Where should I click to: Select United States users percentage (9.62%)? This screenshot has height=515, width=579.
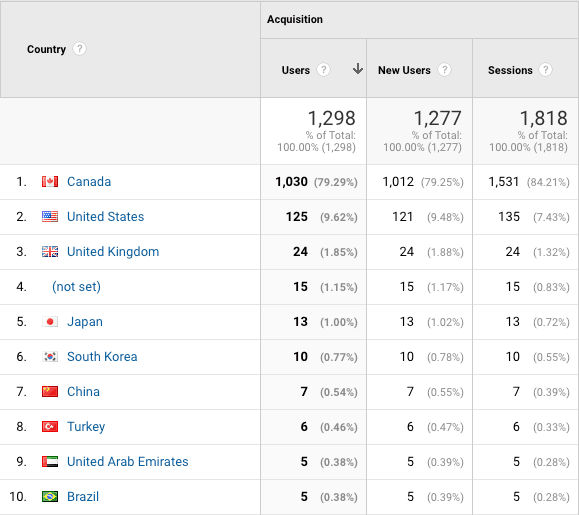coord(339,217)
